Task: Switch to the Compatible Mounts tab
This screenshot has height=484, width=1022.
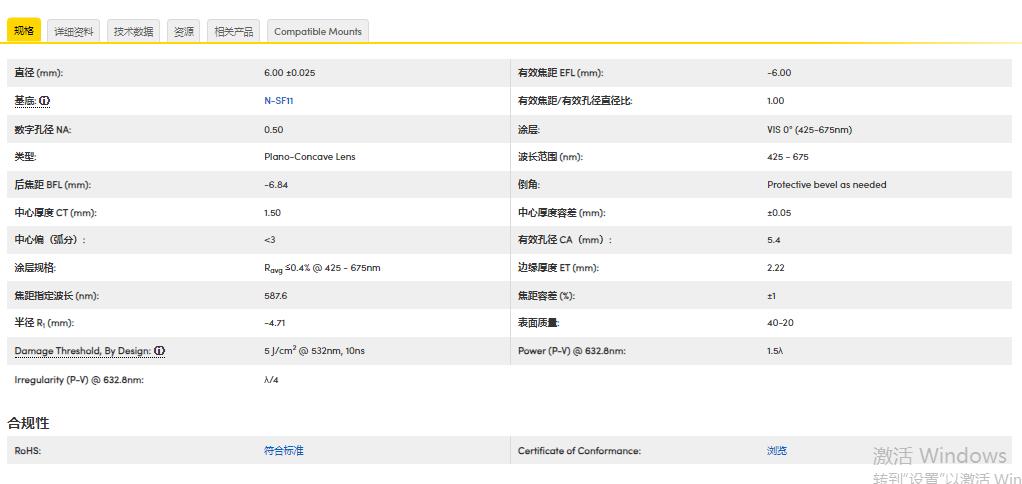Action: pyautogui.click(x=318, y=31)
